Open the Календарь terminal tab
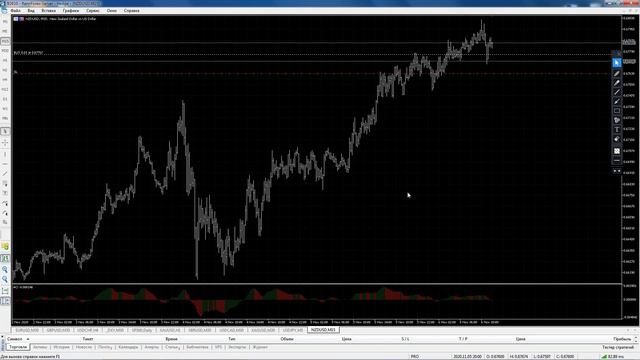This screenshot has width=640, height=360. click(x=128, y=347)
